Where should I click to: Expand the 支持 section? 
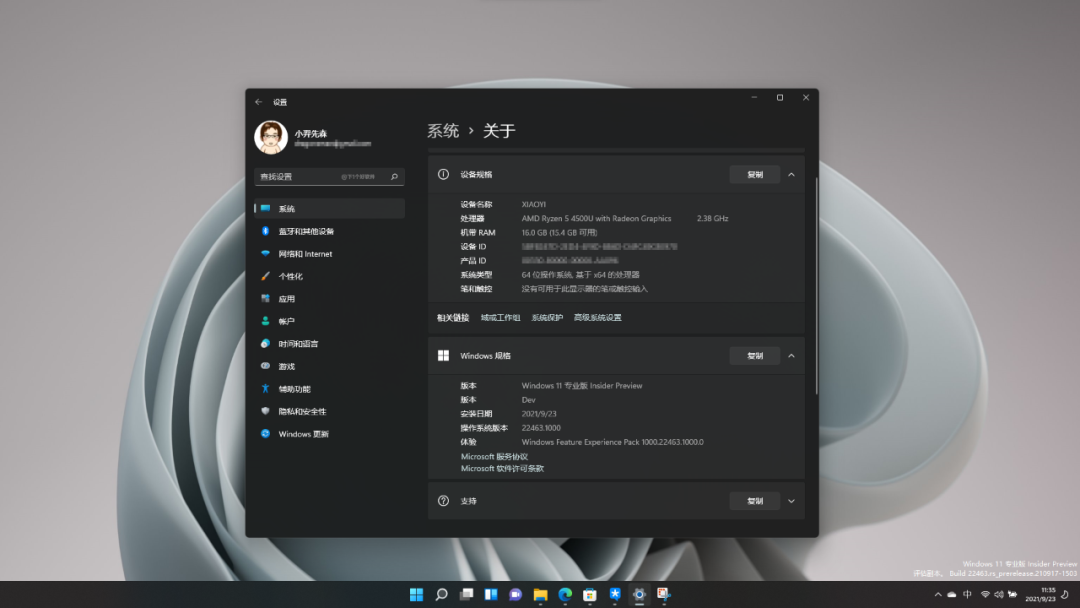[x=791, y=501]
